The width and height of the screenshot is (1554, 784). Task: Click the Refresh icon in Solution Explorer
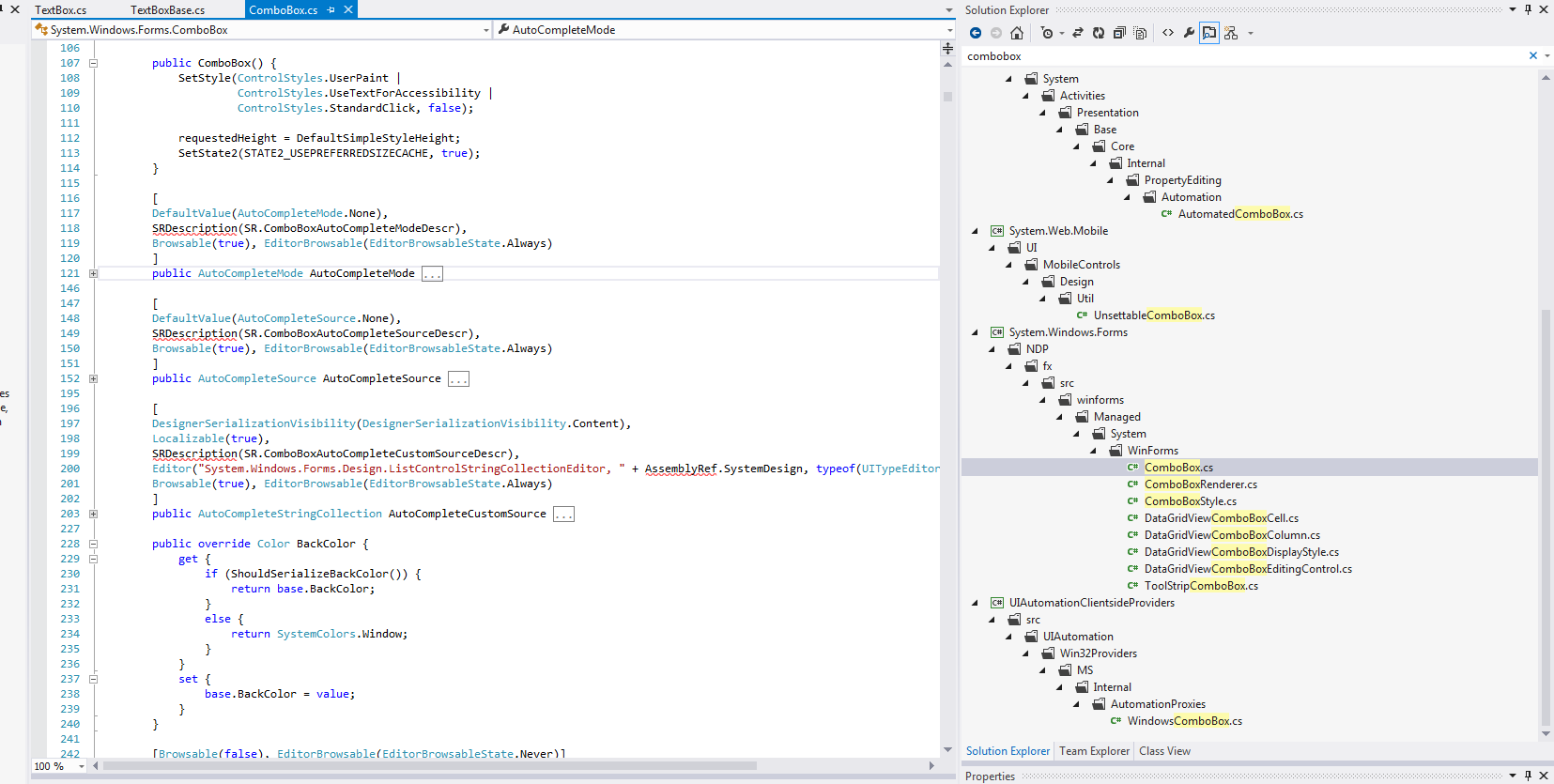tap(1099, 33)
